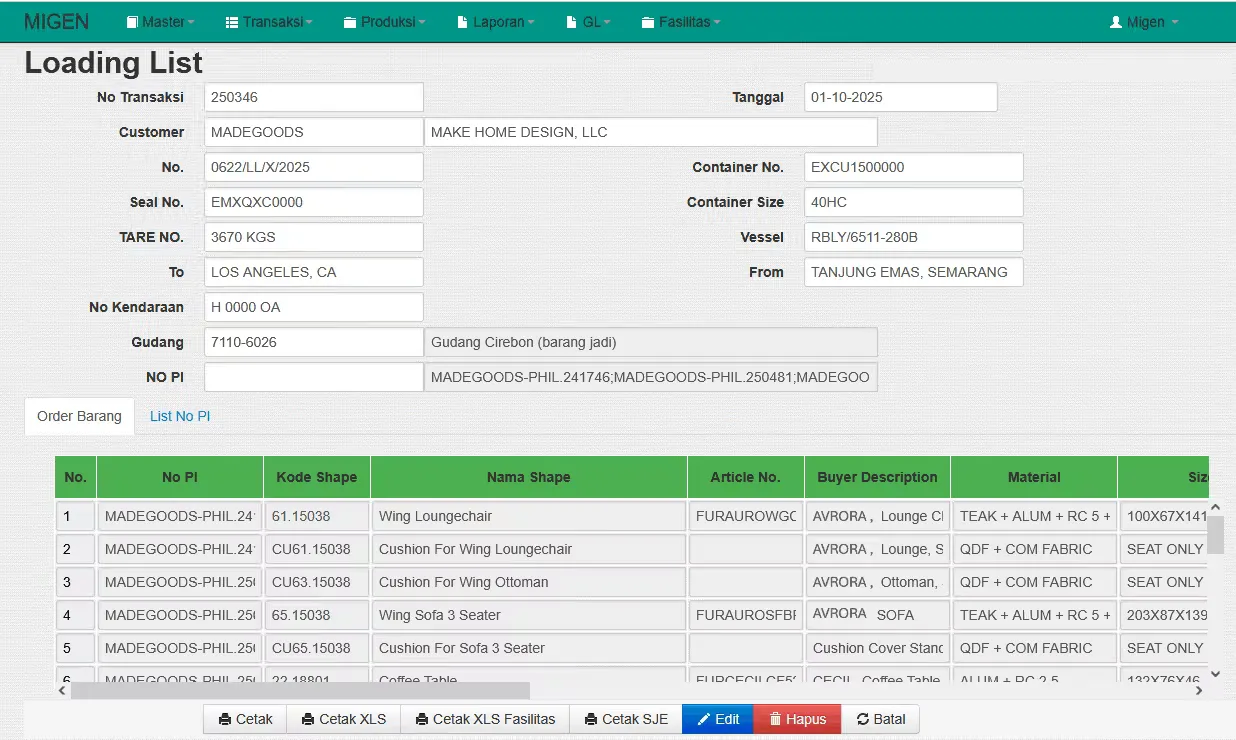This screenshot has width=1236, height=740.
Task: Click the Seal No. input field
Action: pyautogui.click(x=314, y=202)
